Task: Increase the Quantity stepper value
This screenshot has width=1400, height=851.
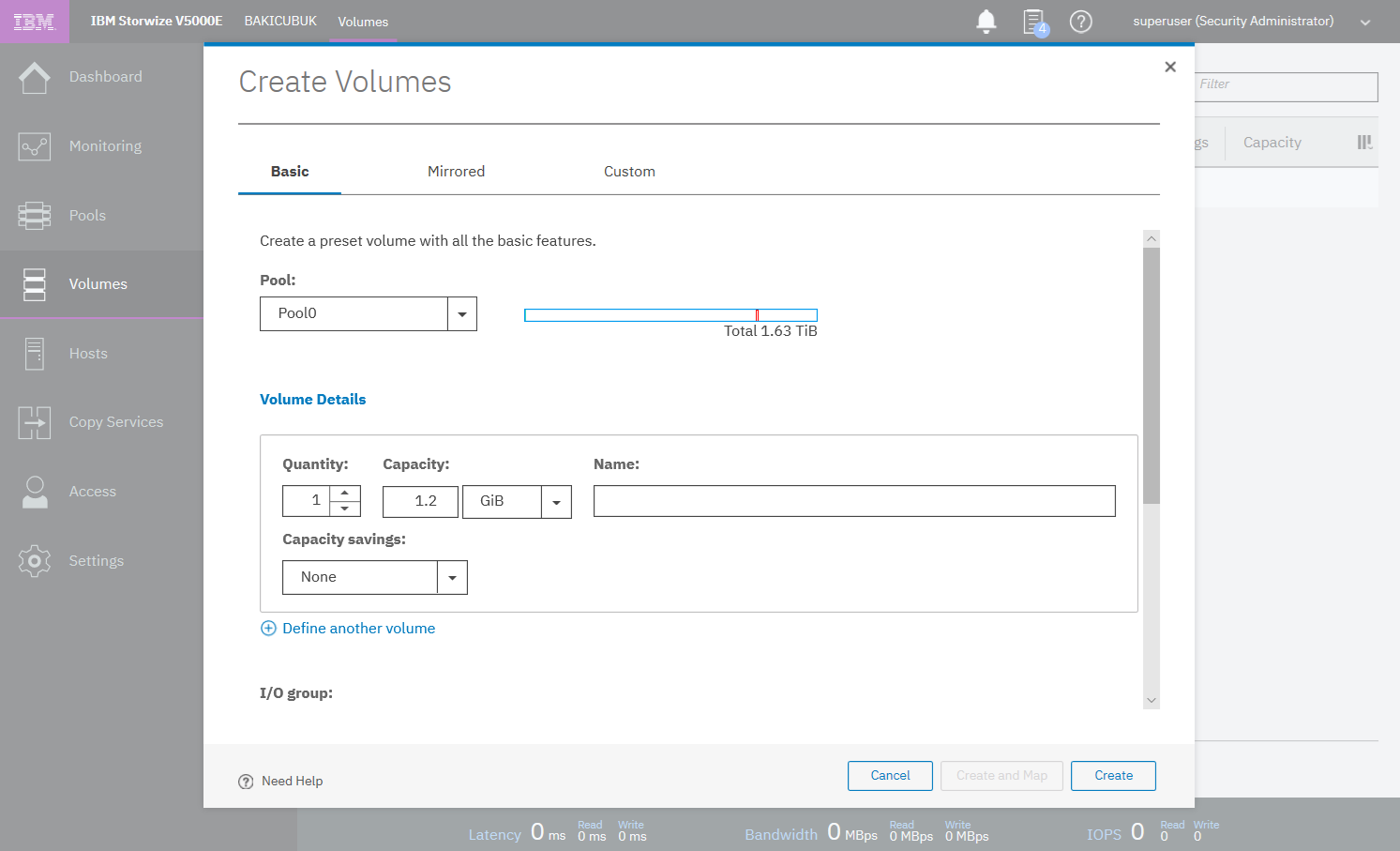Action: click(345, 493)
